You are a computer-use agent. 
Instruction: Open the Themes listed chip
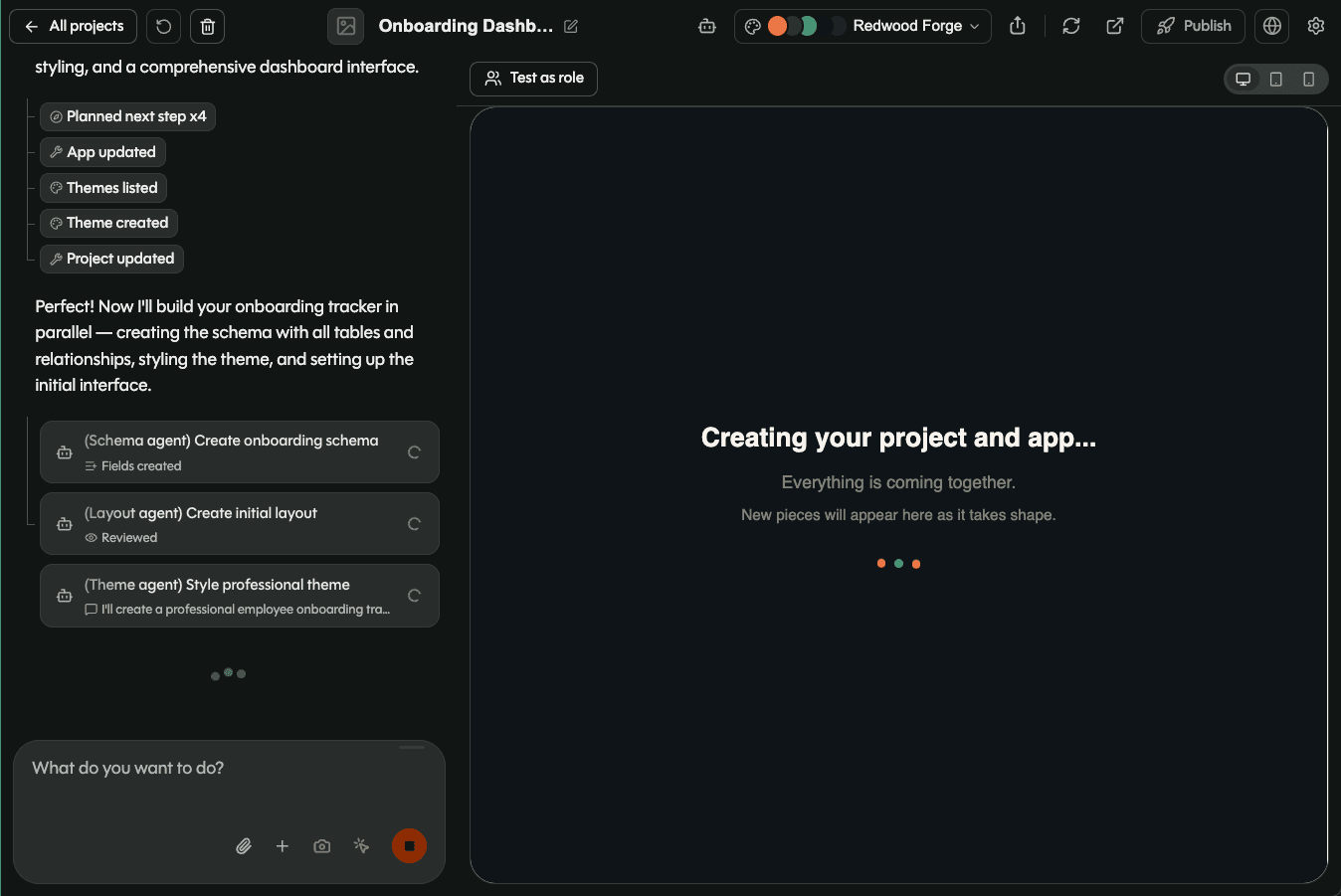(103, 188)
